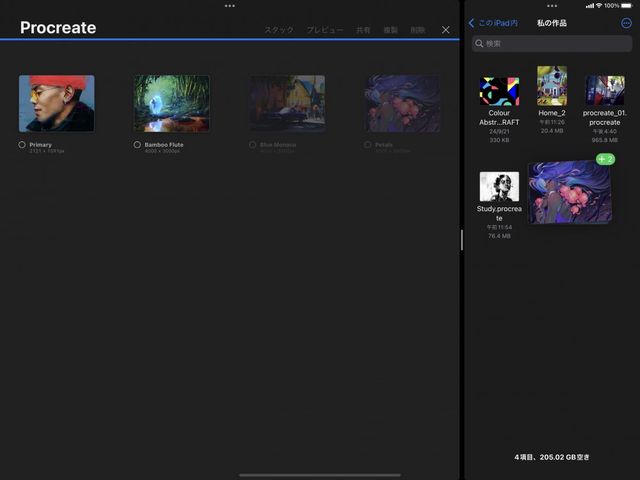Tap the dimmed Petals artwork in Procreate gallery
Image resolution: width=640 pixels, height=480 pixels.
[x=402, y=103]
